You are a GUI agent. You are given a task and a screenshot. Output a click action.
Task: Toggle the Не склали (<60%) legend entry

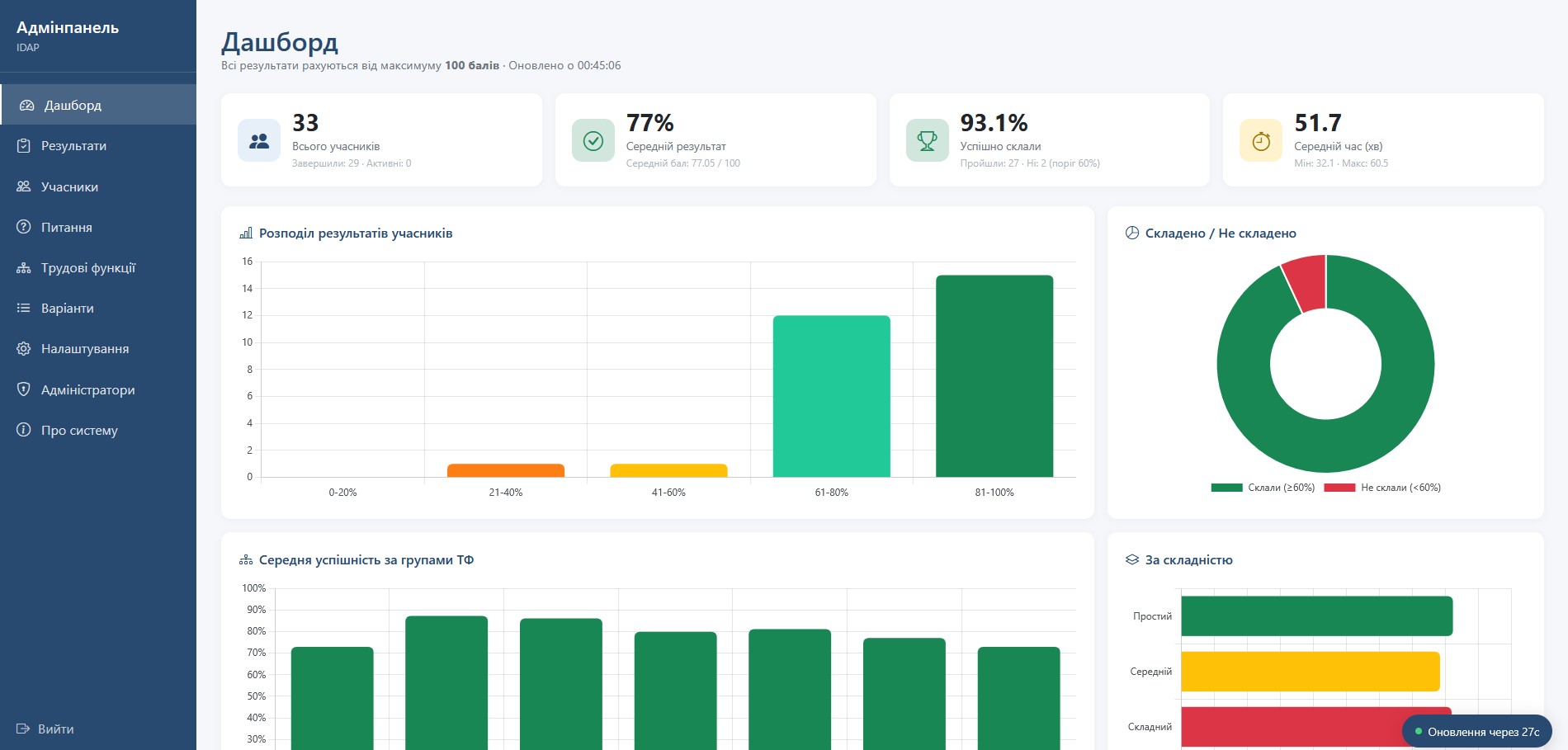click(x=1382, y=488)
